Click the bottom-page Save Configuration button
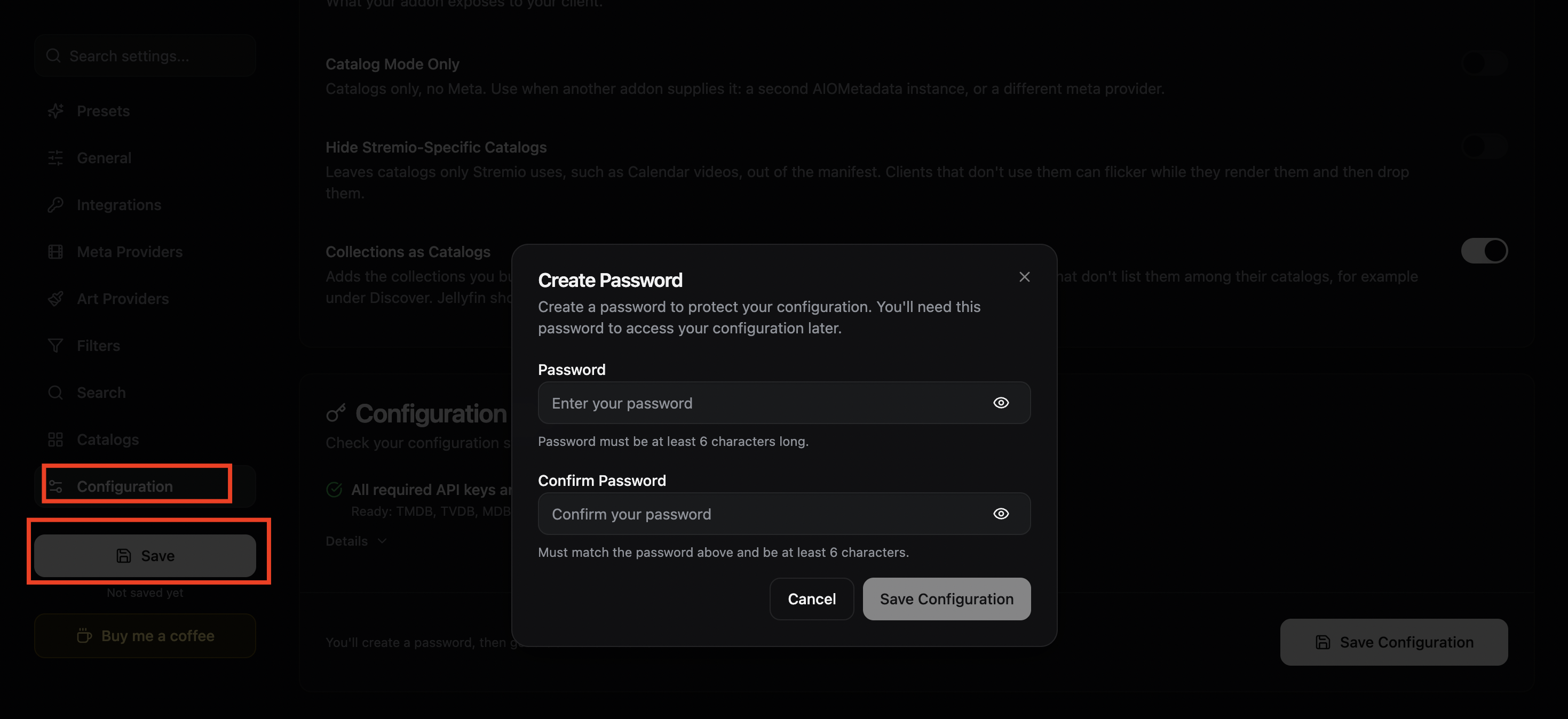The height and width of the screenshot is (719, 1568). coord(1394,642)
